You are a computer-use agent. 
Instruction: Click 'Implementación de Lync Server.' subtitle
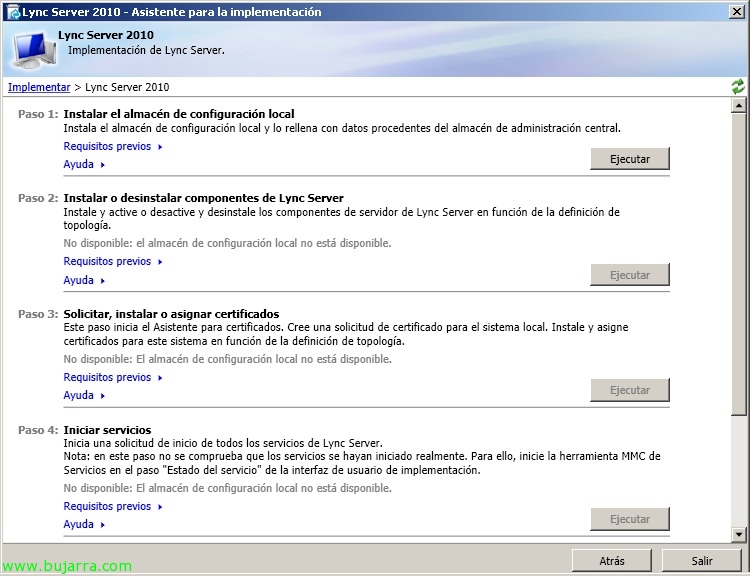[146, 50]
